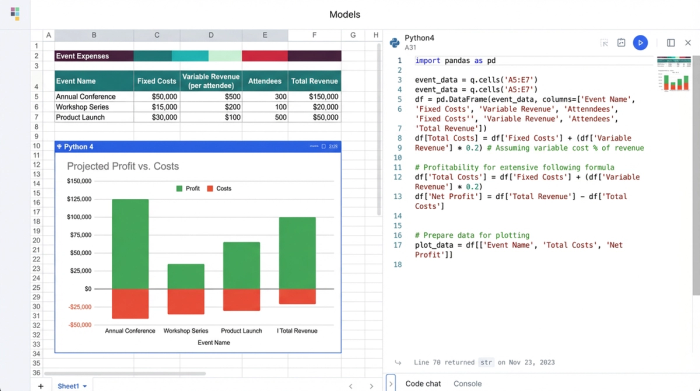This screenshot has width=700, height=391.
Task: Toggle the Profit legend entry
Action: coord(188,188)
